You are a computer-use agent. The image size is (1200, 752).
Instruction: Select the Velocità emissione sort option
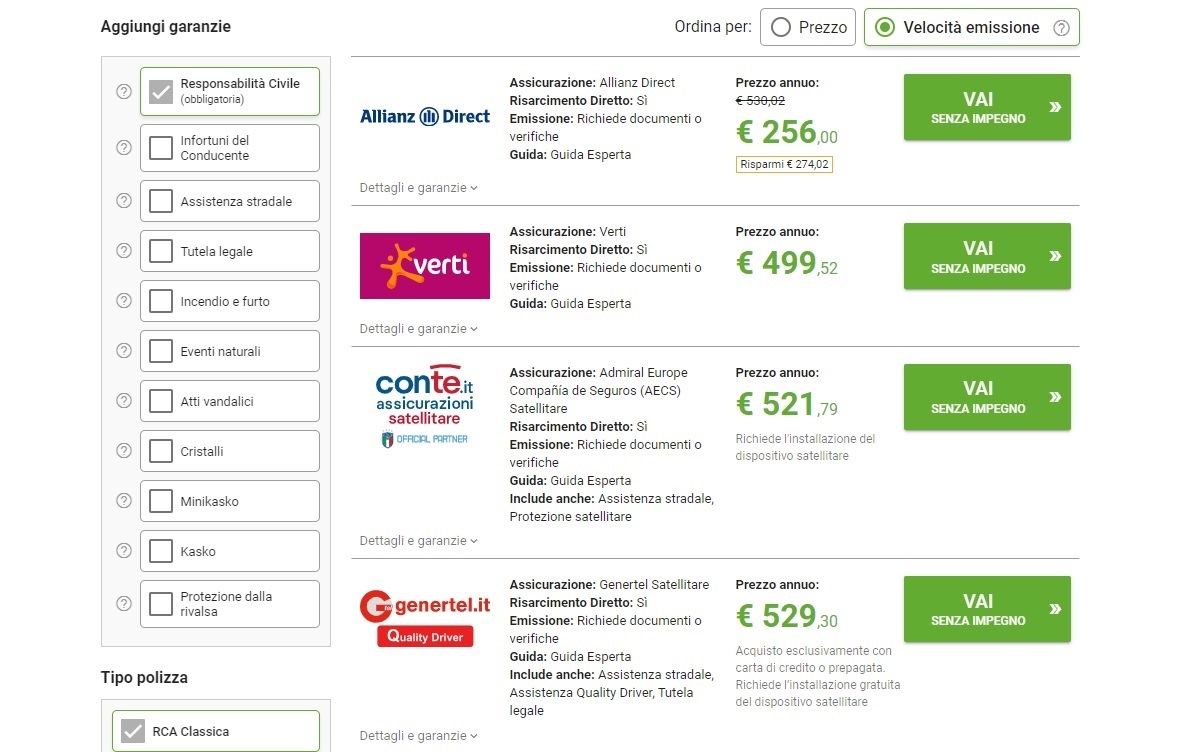(885, 28)
